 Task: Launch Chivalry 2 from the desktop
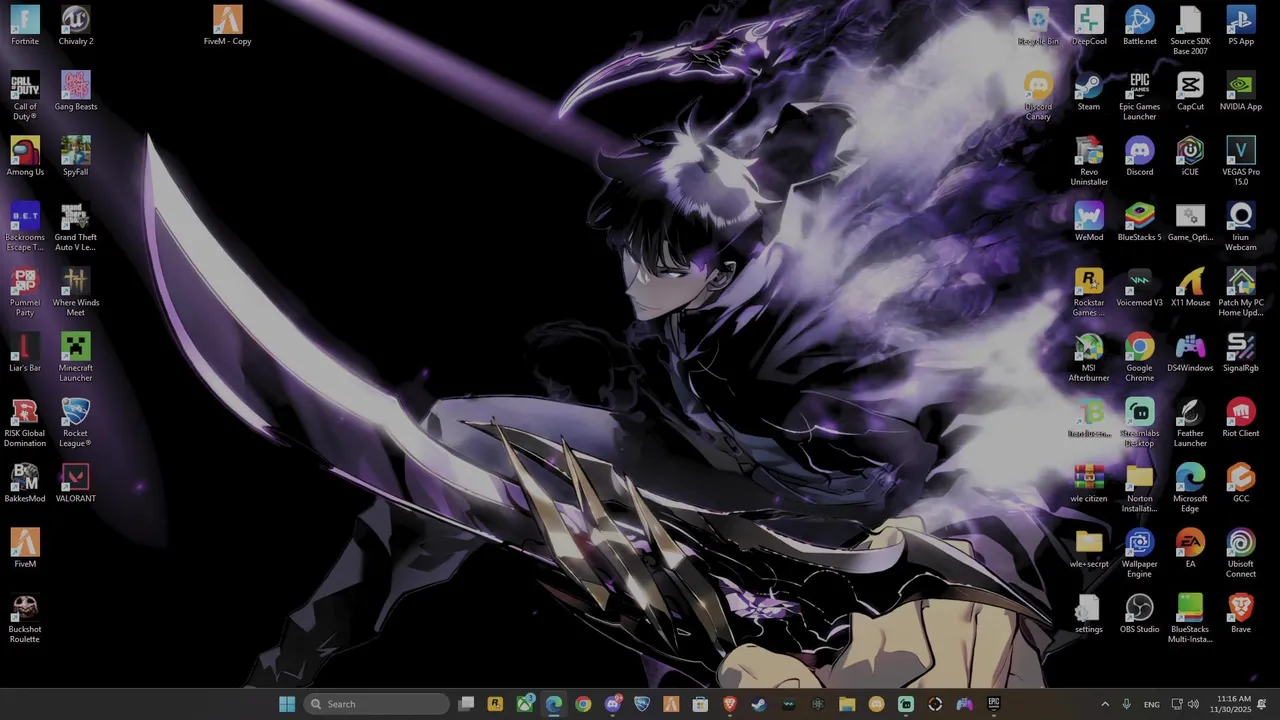[x=76, y=26]
